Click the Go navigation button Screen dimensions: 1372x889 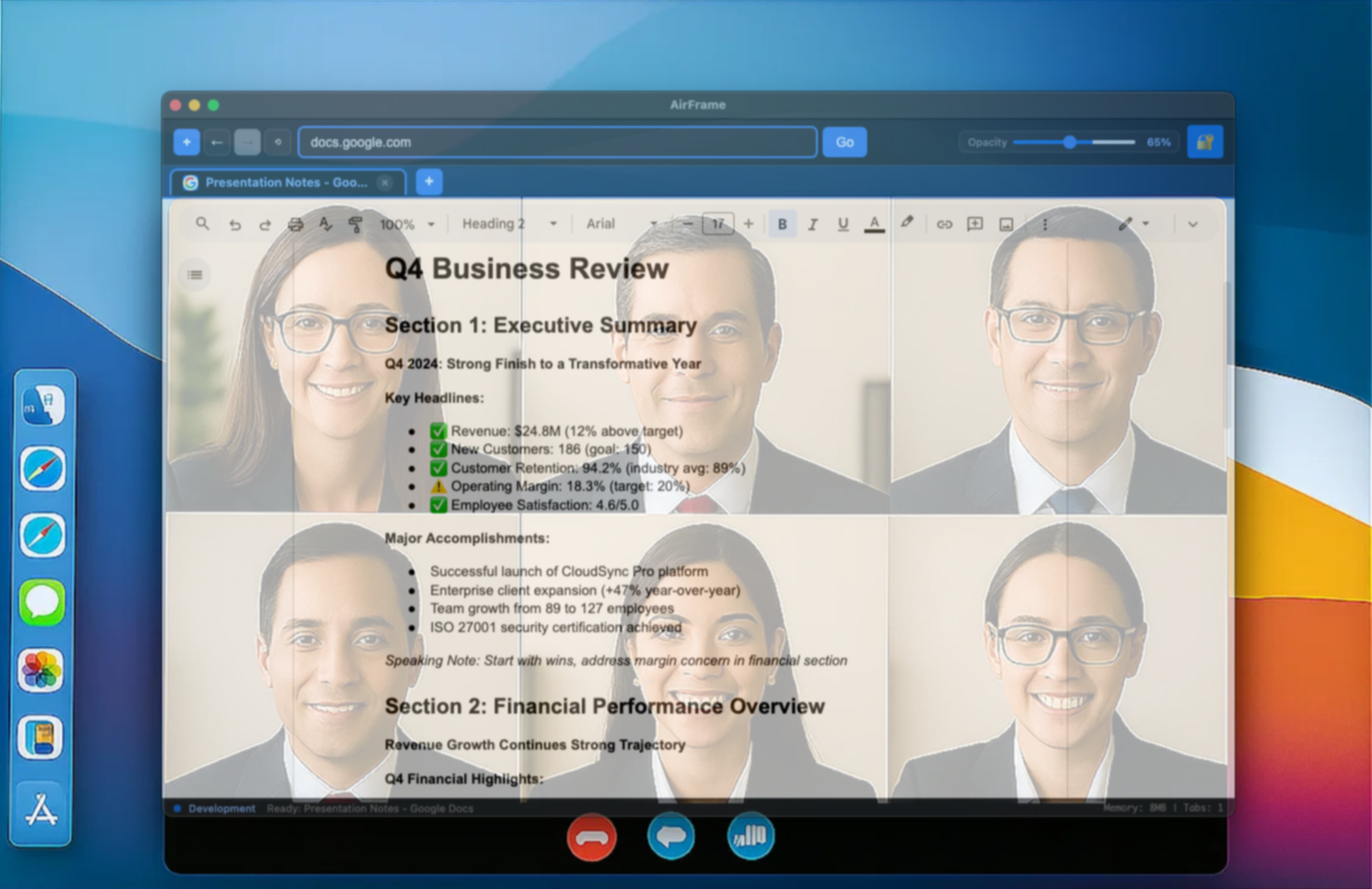click(x=843, y=141)
